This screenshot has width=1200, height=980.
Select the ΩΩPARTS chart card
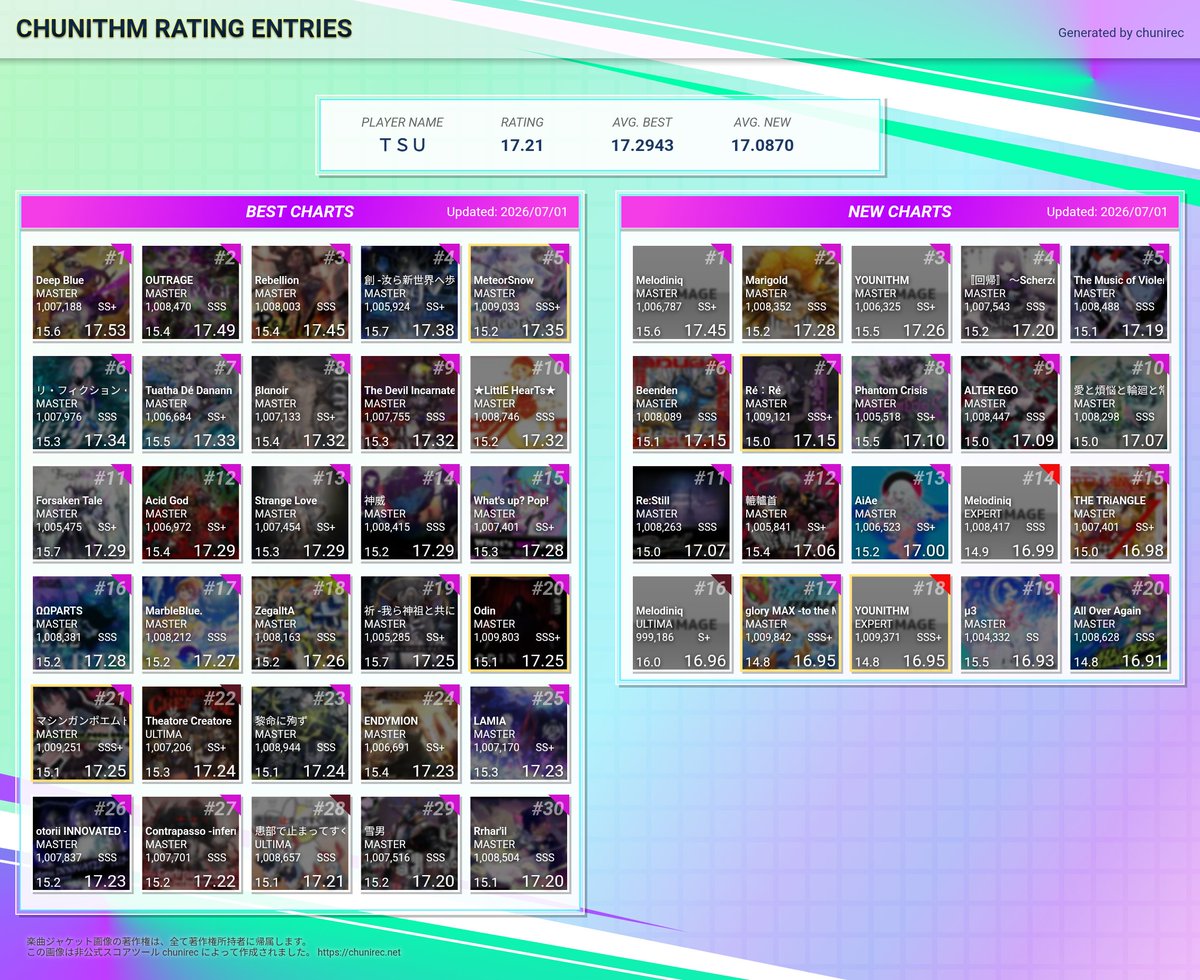pos(81,623)
